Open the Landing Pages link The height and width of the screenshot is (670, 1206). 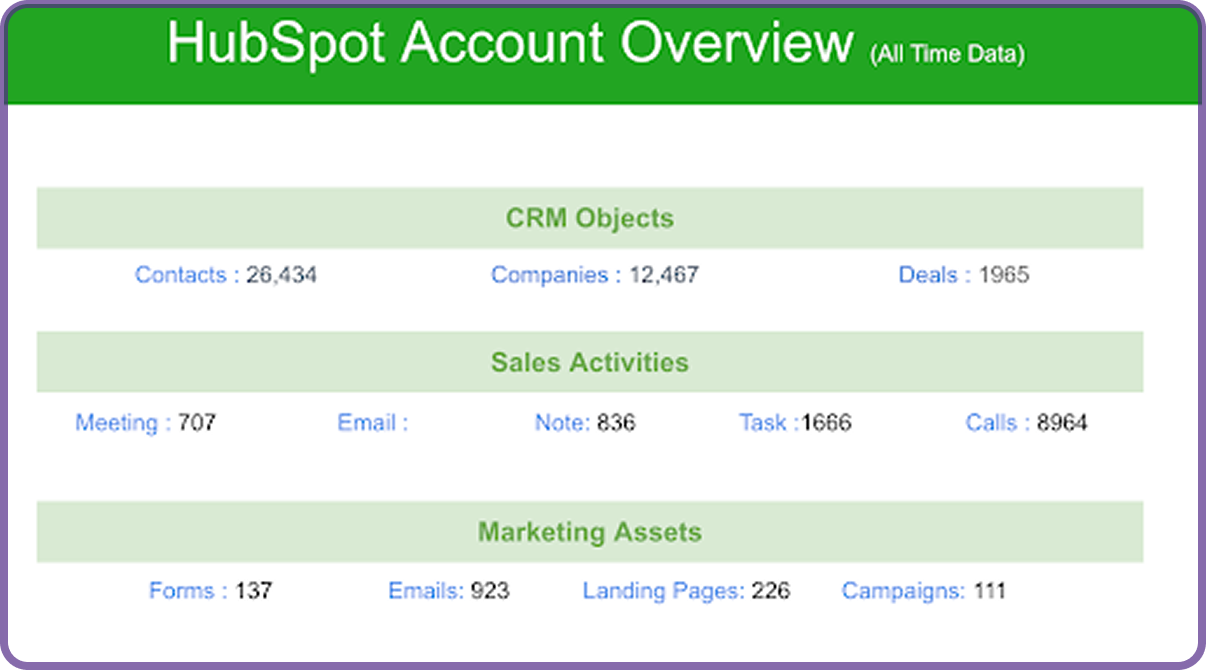coord(663,591)
